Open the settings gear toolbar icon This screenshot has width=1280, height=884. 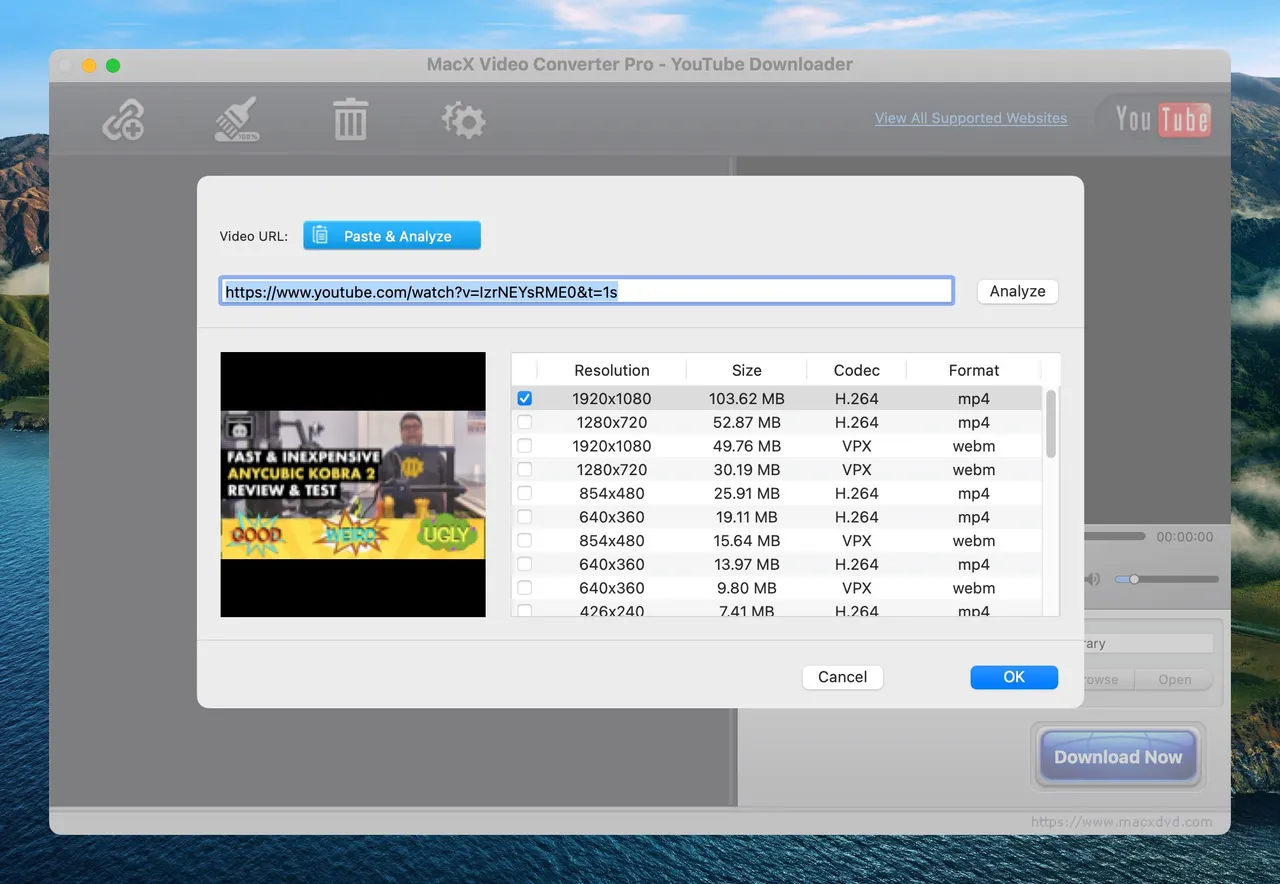pyautogui.click(x=464, y=120)
